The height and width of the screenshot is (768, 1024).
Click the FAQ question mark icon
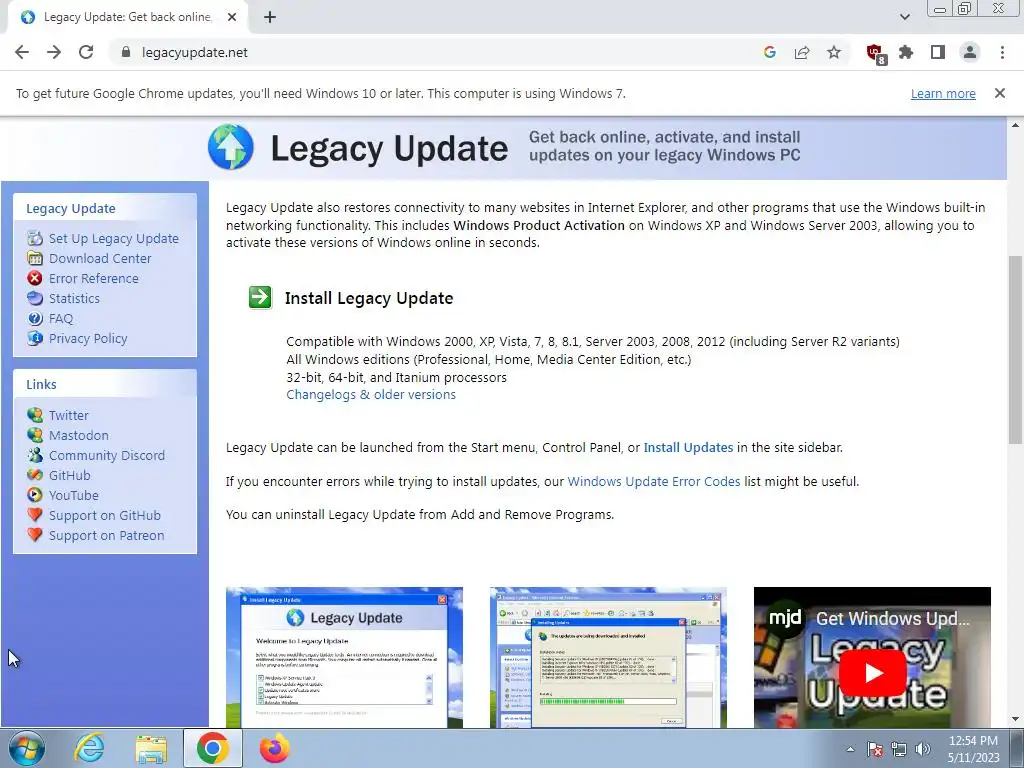click(x=35, y=318)
